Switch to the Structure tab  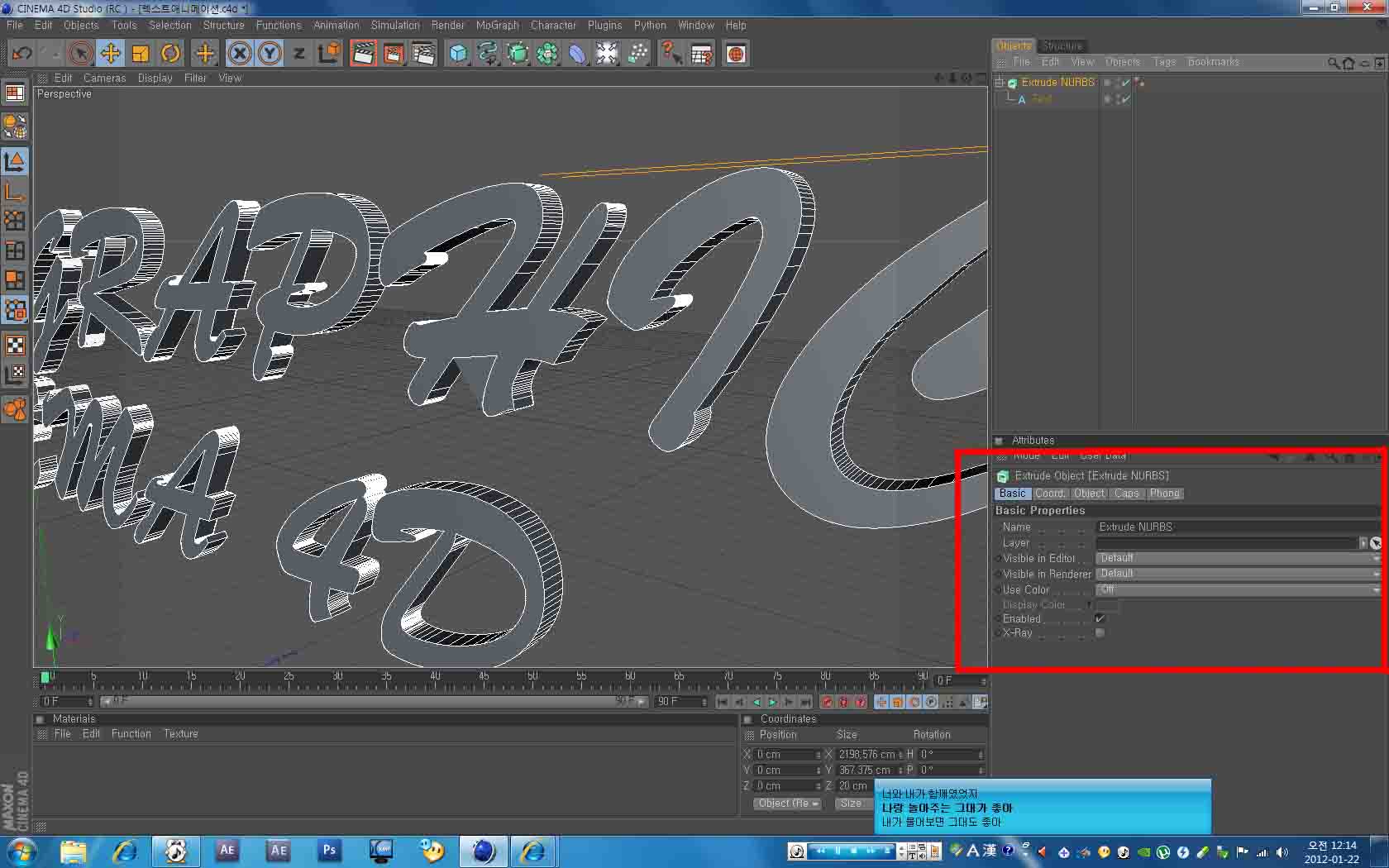click(x=1062, y=45)
